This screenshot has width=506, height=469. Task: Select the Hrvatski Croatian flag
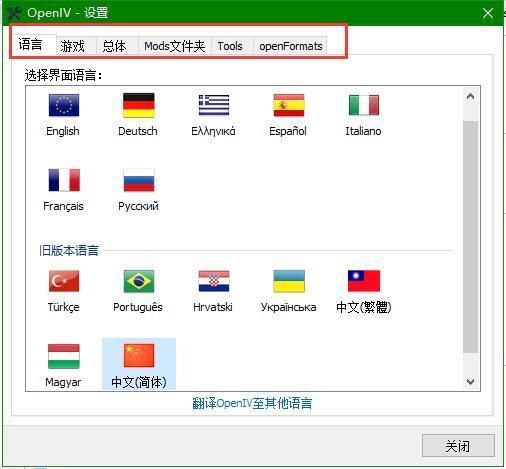click(x=214, y=281)
